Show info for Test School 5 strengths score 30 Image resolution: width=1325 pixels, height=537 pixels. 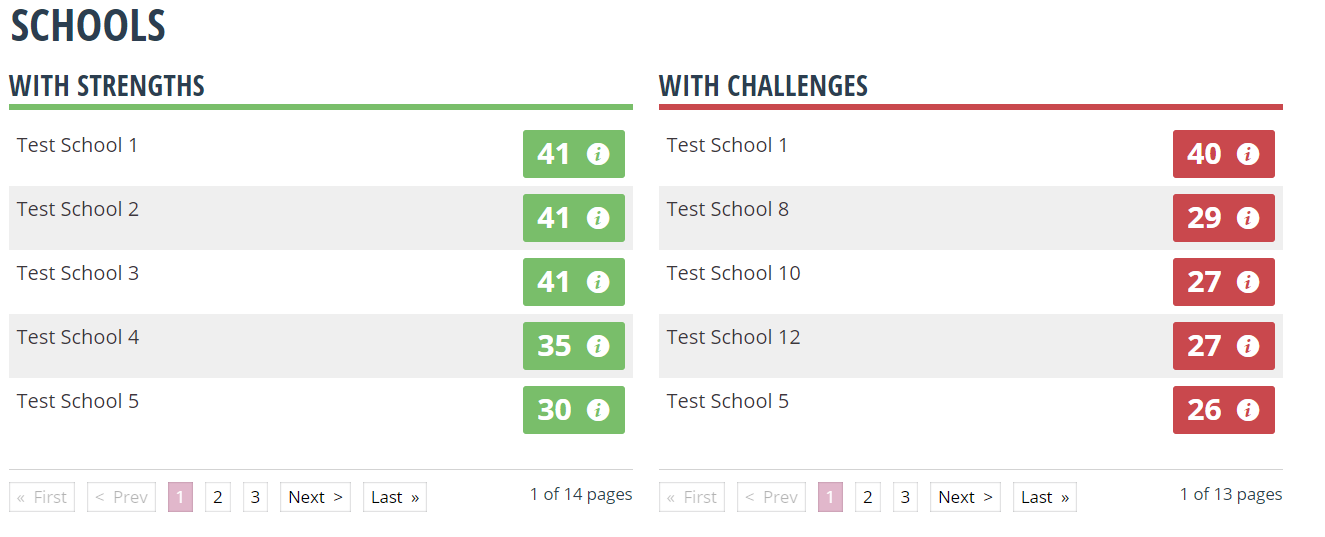pos(598,410)
